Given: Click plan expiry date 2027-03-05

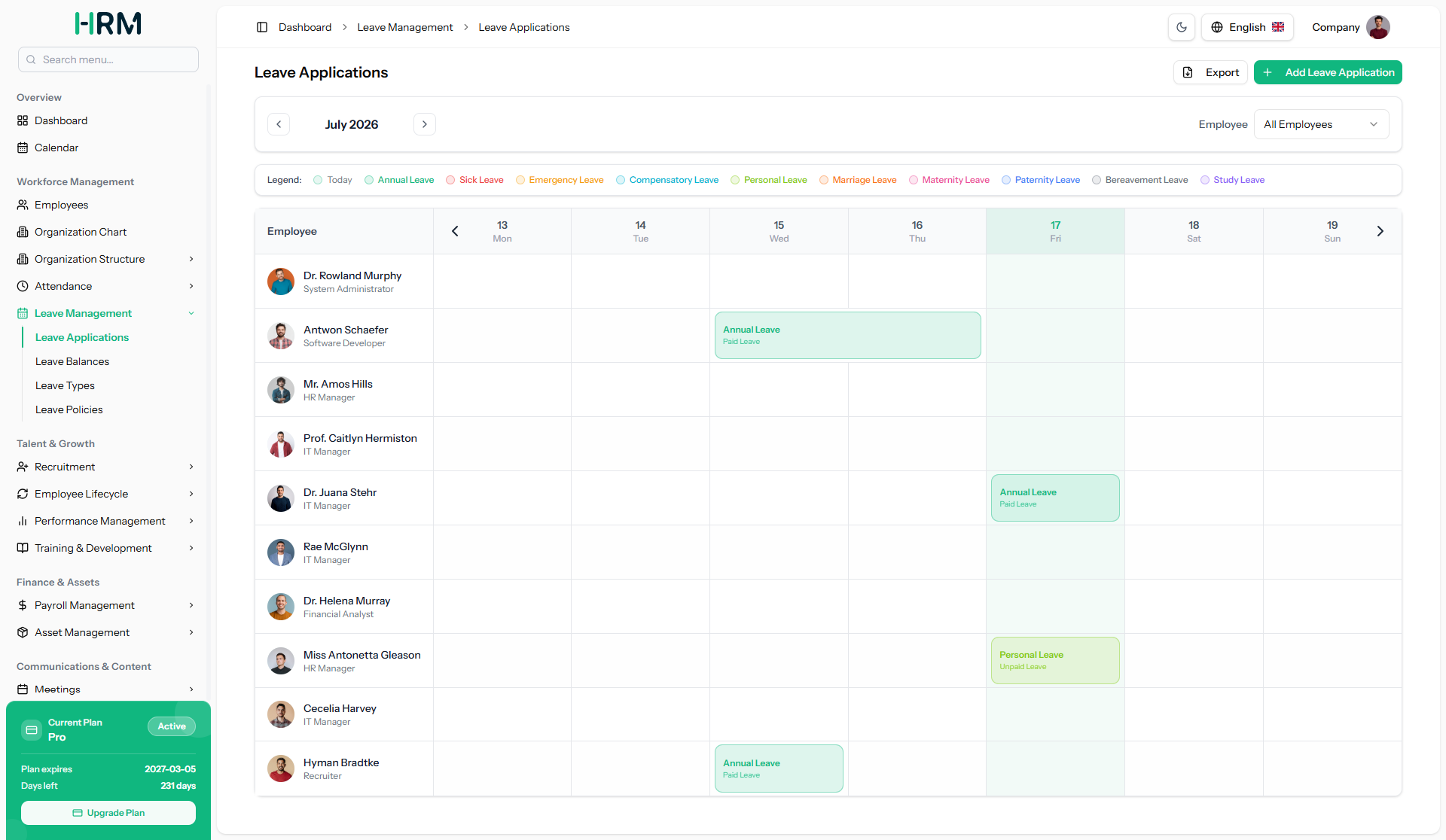Looking at the screenshot, I should click(x=170, y=769).
